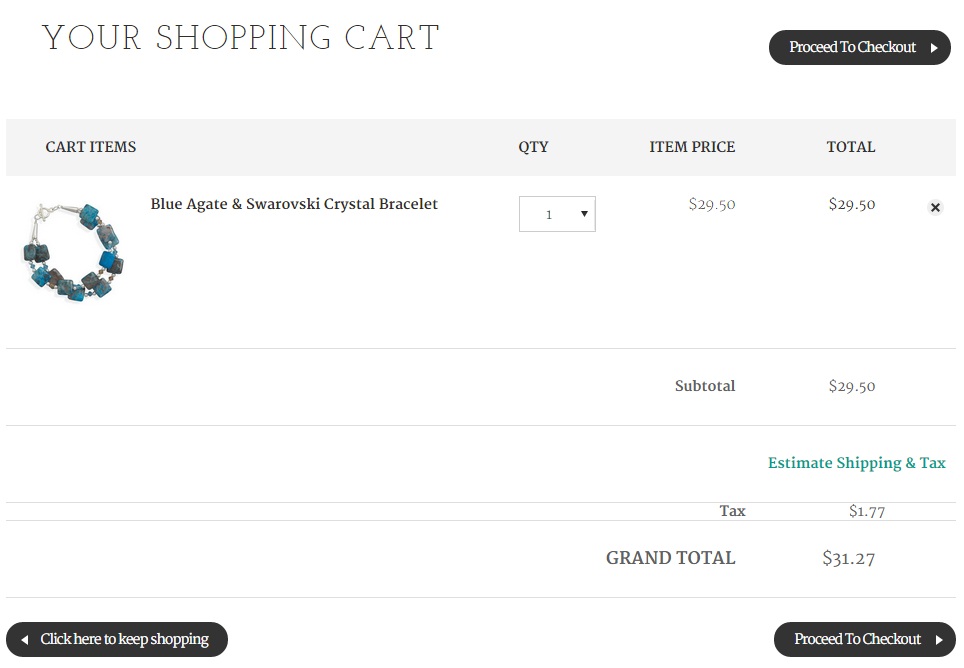Open the Blue Agate & Swarovski Crystal Bracelet link
The height and width of the screenshot is (668, 964).
pos(294,204)
